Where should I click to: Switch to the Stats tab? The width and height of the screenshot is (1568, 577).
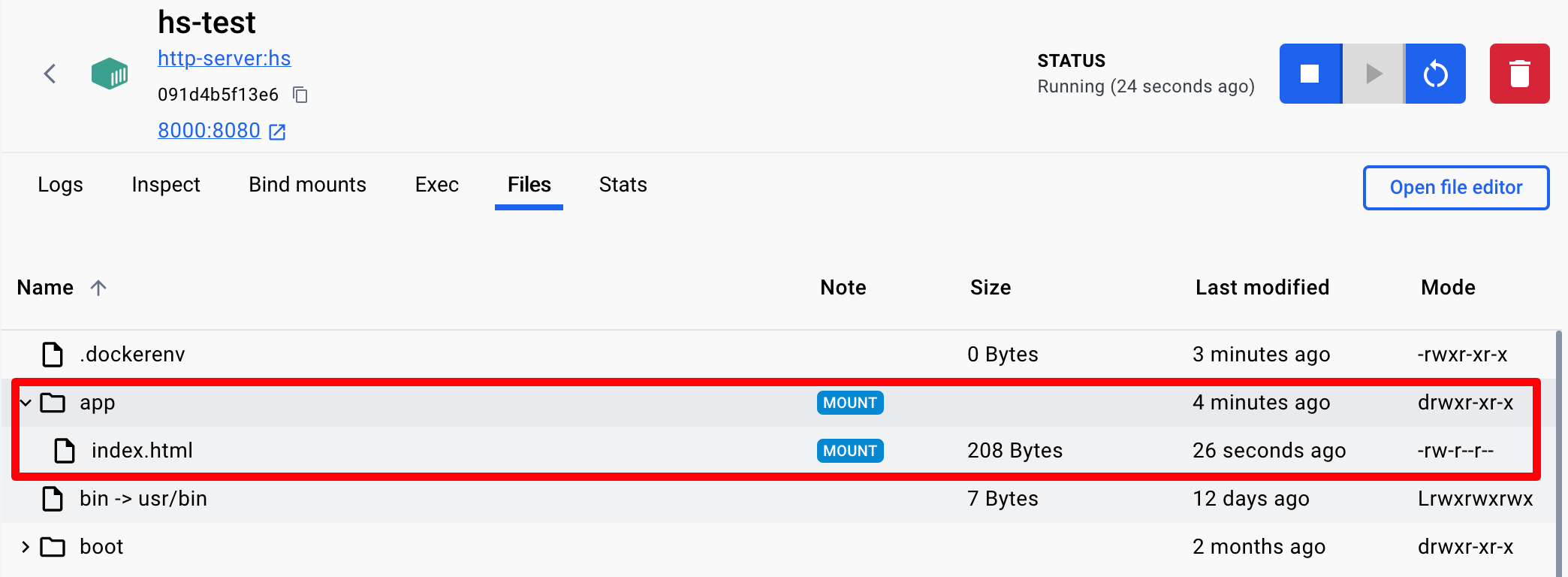(x=623, y=185)
